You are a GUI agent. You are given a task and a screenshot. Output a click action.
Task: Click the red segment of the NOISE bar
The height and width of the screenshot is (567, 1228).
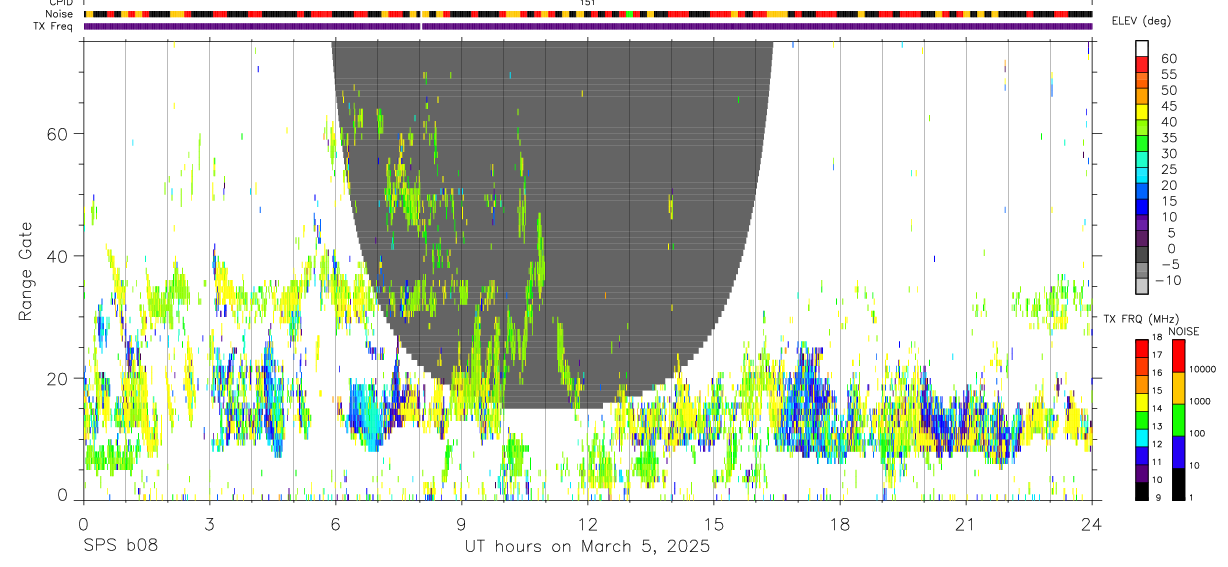(x=1178, y=356)
